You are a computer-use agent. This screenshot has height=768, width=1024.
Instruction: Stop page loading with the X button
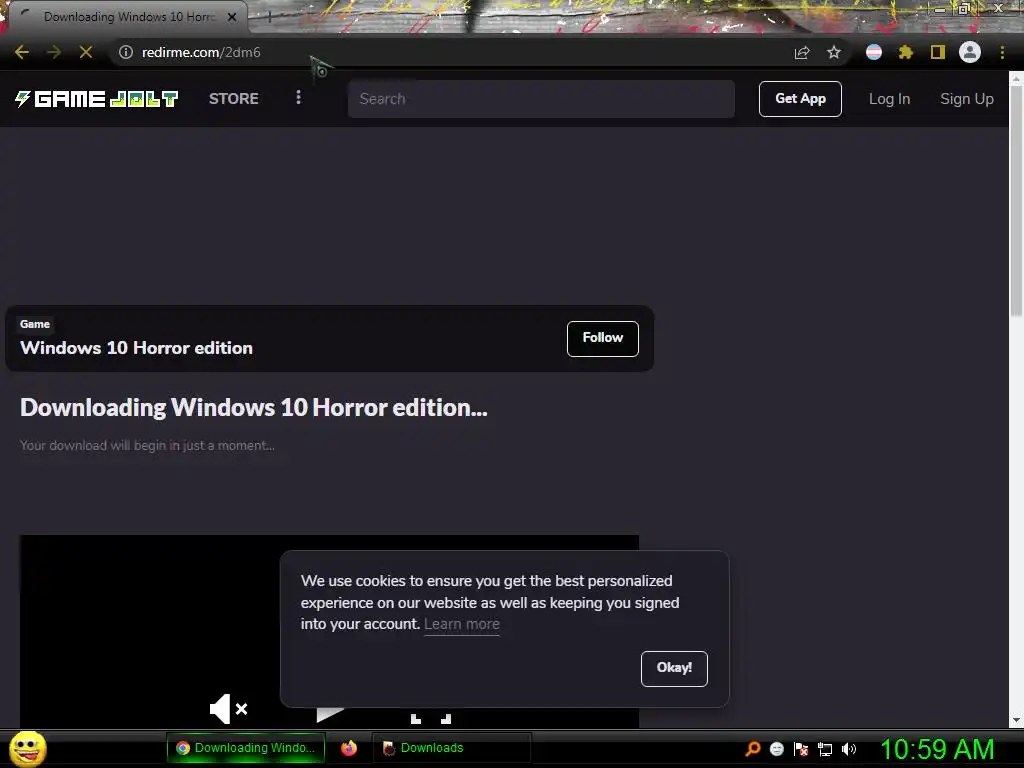point(86,52)
